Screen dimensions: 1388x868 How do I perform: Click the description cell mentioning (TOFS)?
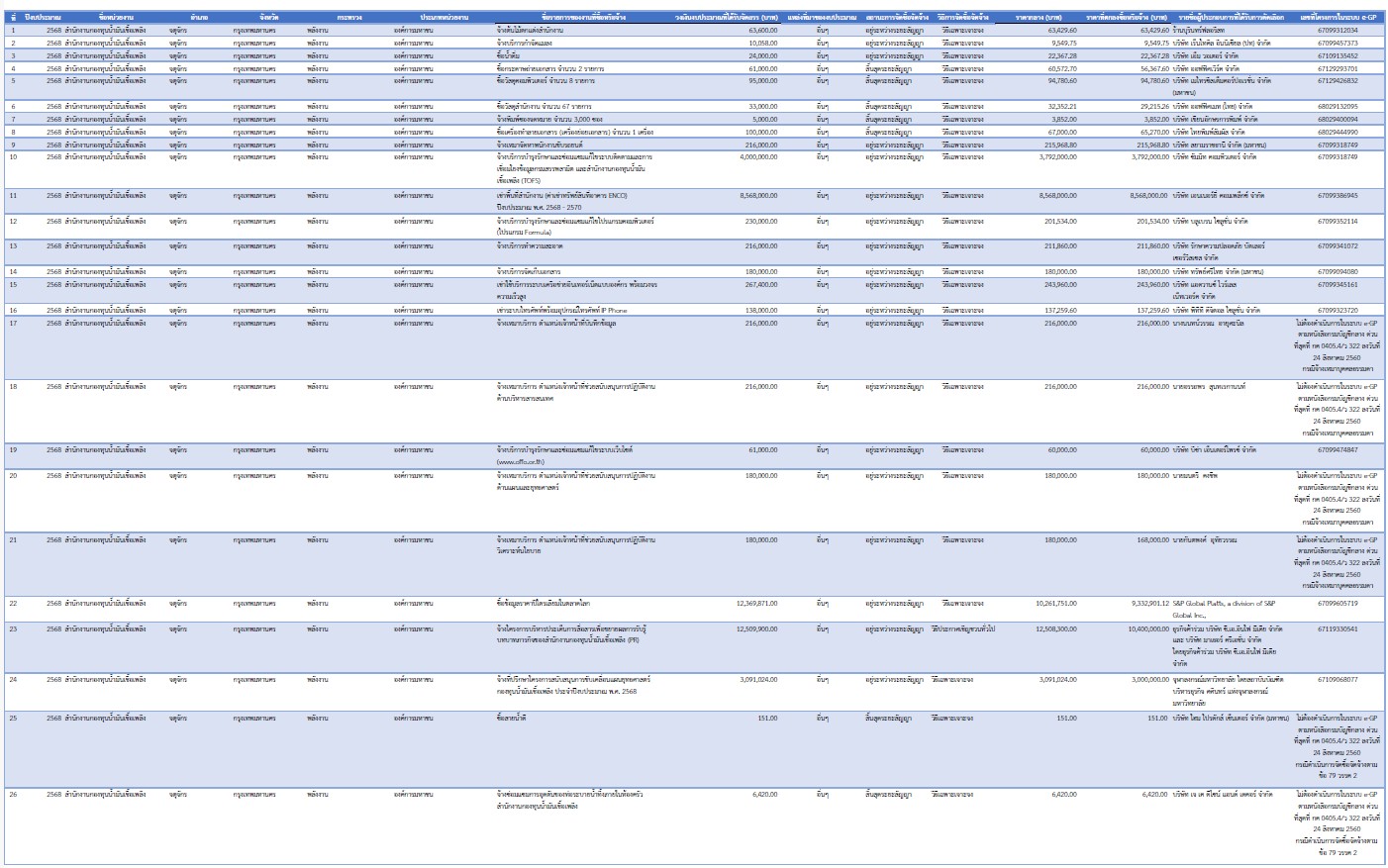[x=574, y=168]
